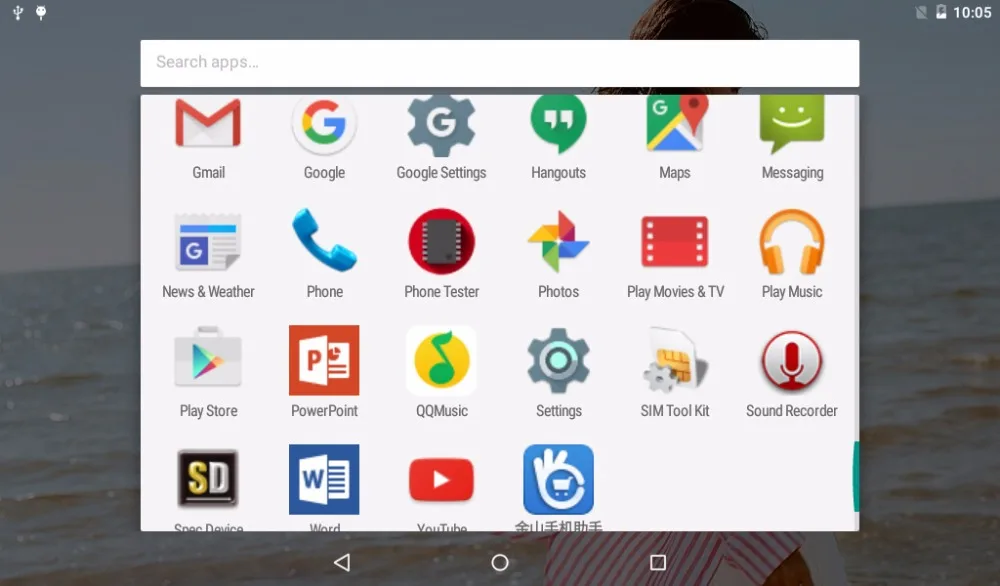Launch QQMusic
This screenshot has width=1000, height=586.
(x=441, y=360)
